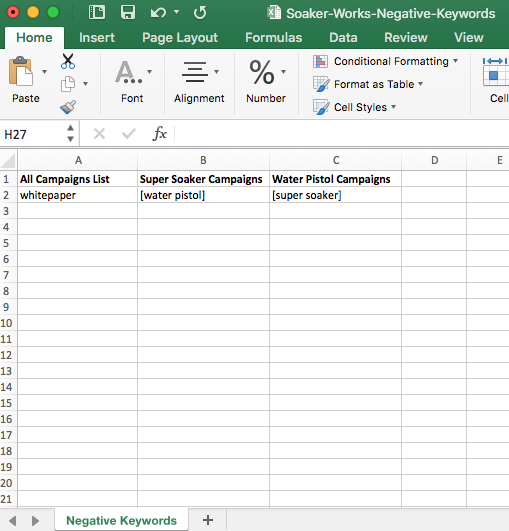Viewport: 509px width, 531px height.
Task: Expand the Font group dropdown arrow
Action: (x=149, y=71)
